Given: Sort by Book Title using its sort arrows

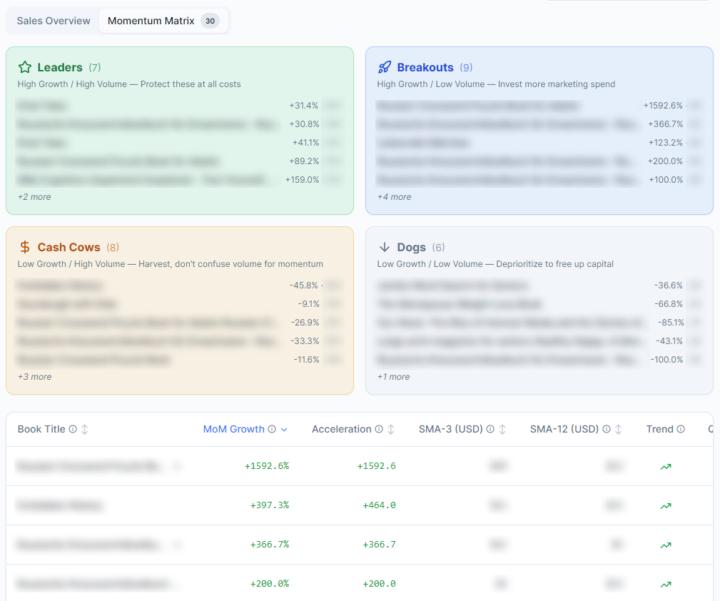Looking at the screenshot, I should pos(84,429).
